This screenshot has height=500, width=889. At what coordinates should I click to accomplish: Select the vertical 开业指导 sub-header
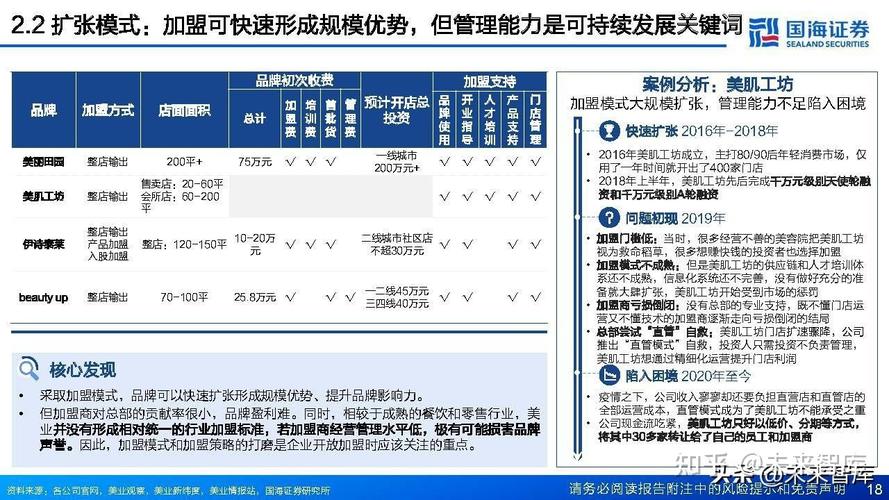(467, 119)
